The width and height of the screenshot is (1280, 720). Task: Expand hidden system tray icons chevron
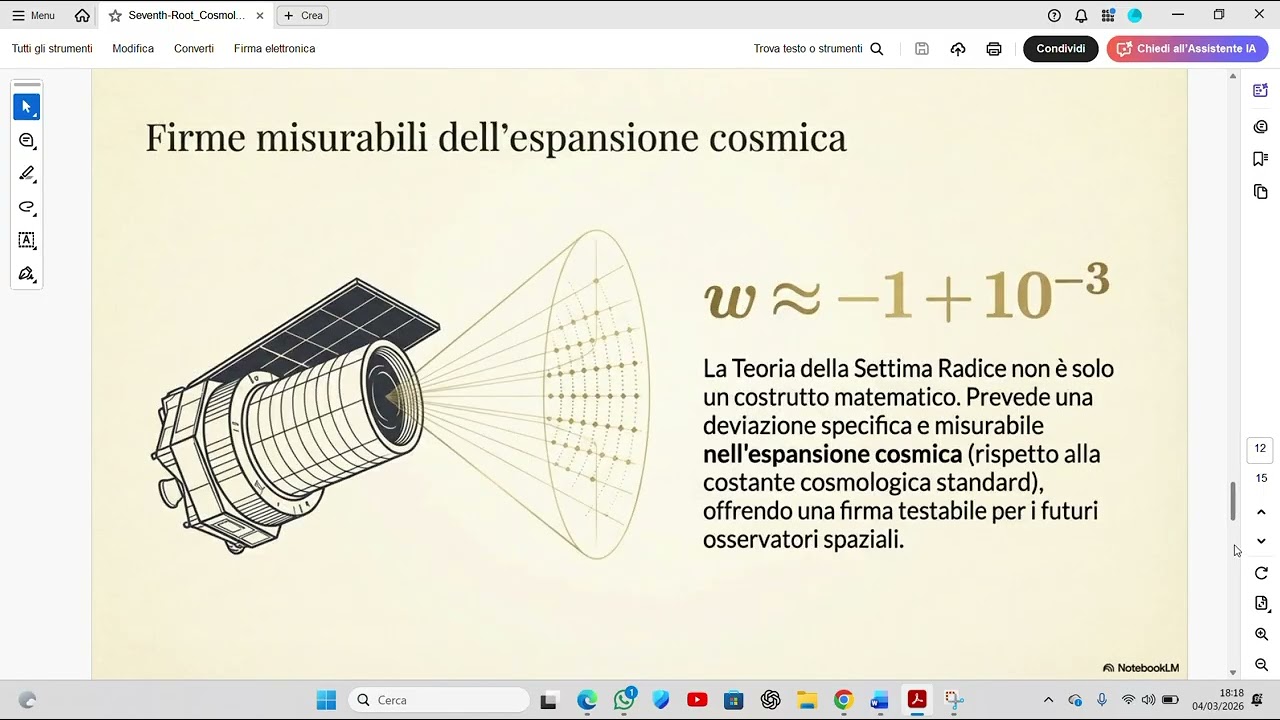pyautogui.click(x=1048, y=700)
